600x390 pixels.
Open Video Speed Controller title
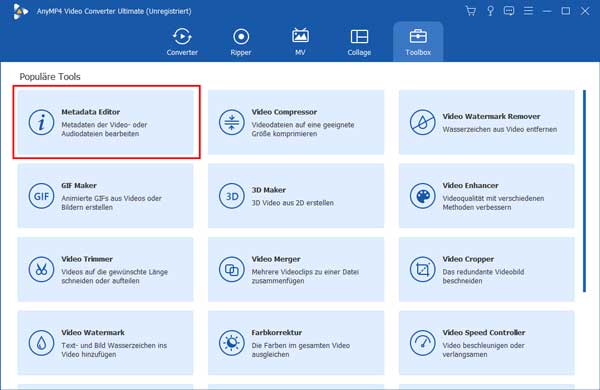point(484,332)
